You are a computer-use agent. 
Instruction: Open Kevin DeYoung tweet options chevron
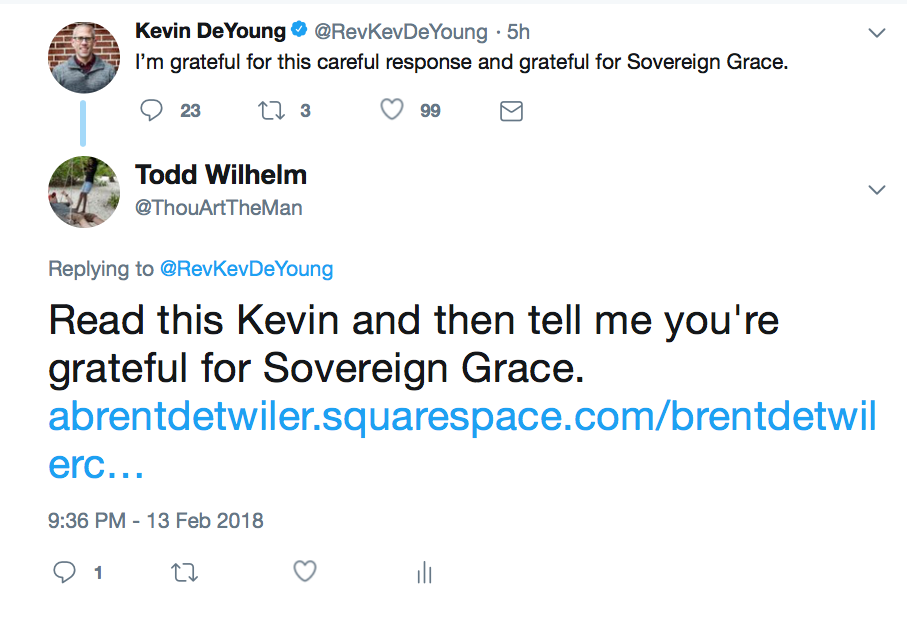click(877, 33)
